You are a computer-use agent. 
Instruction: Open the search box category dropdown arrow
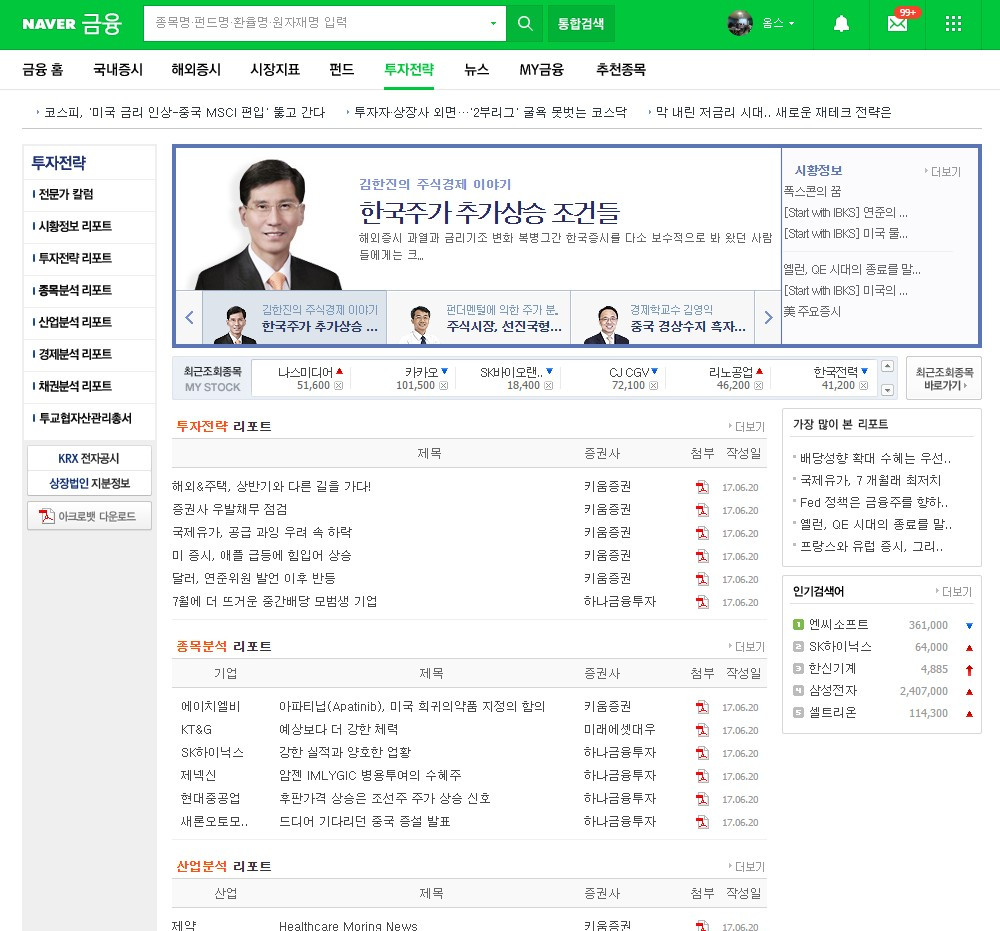tap(493, 22)
